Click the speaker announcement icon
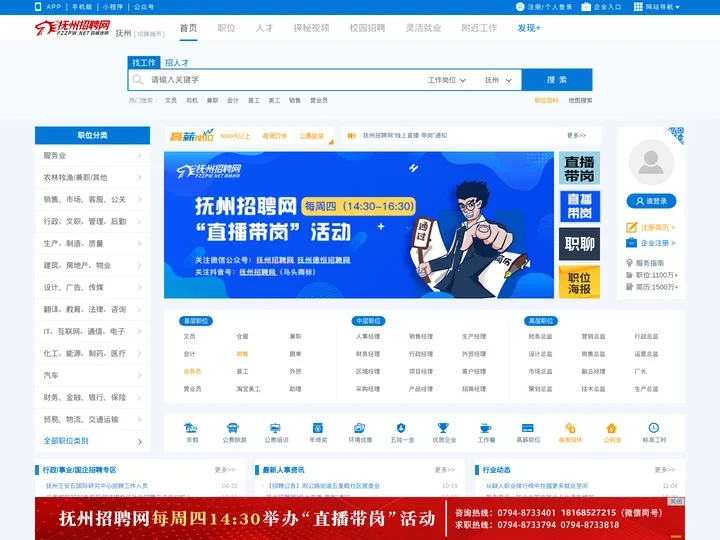Viewport: 720px width, 540px height. (352, 135)
